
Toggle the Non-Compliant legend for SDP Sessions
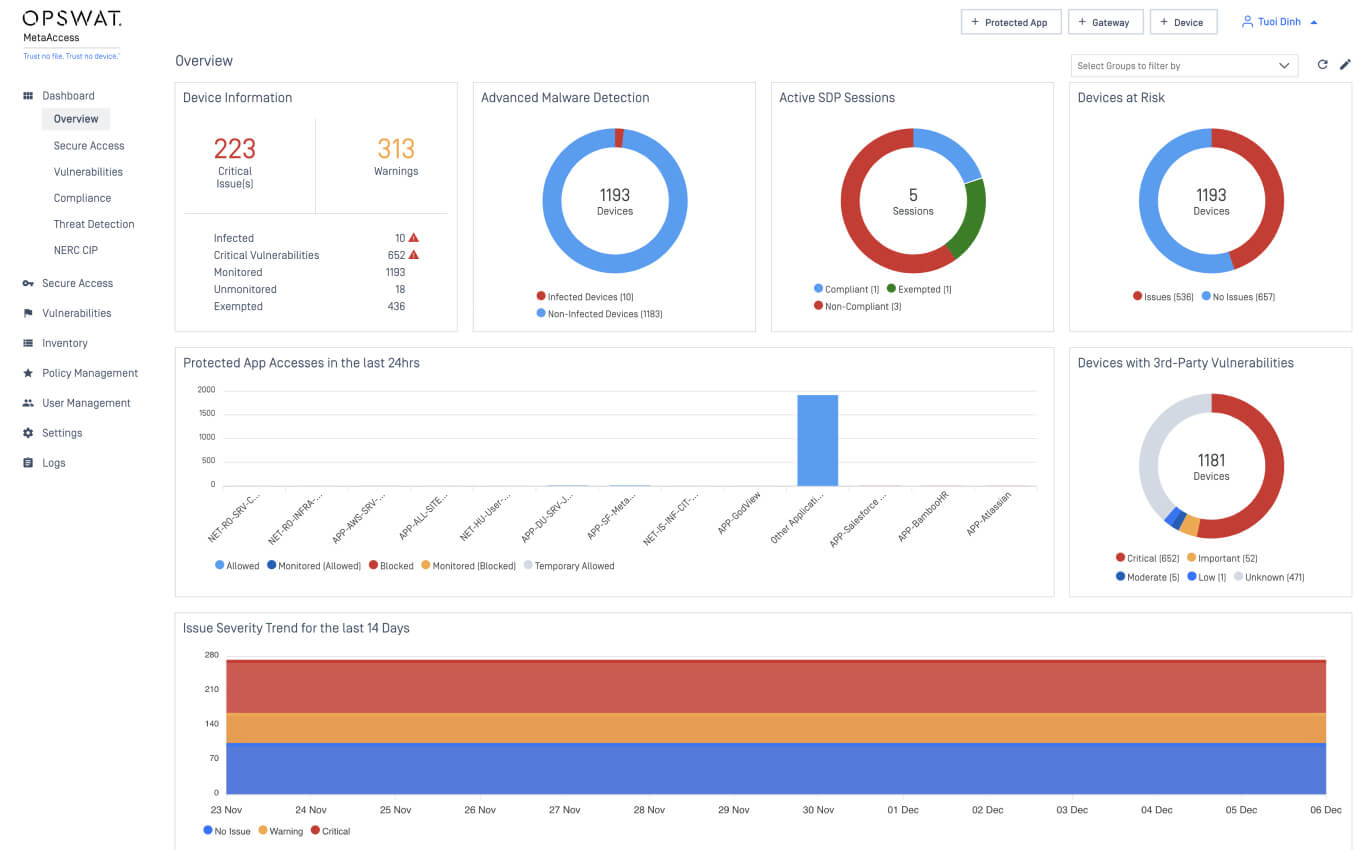857,306
